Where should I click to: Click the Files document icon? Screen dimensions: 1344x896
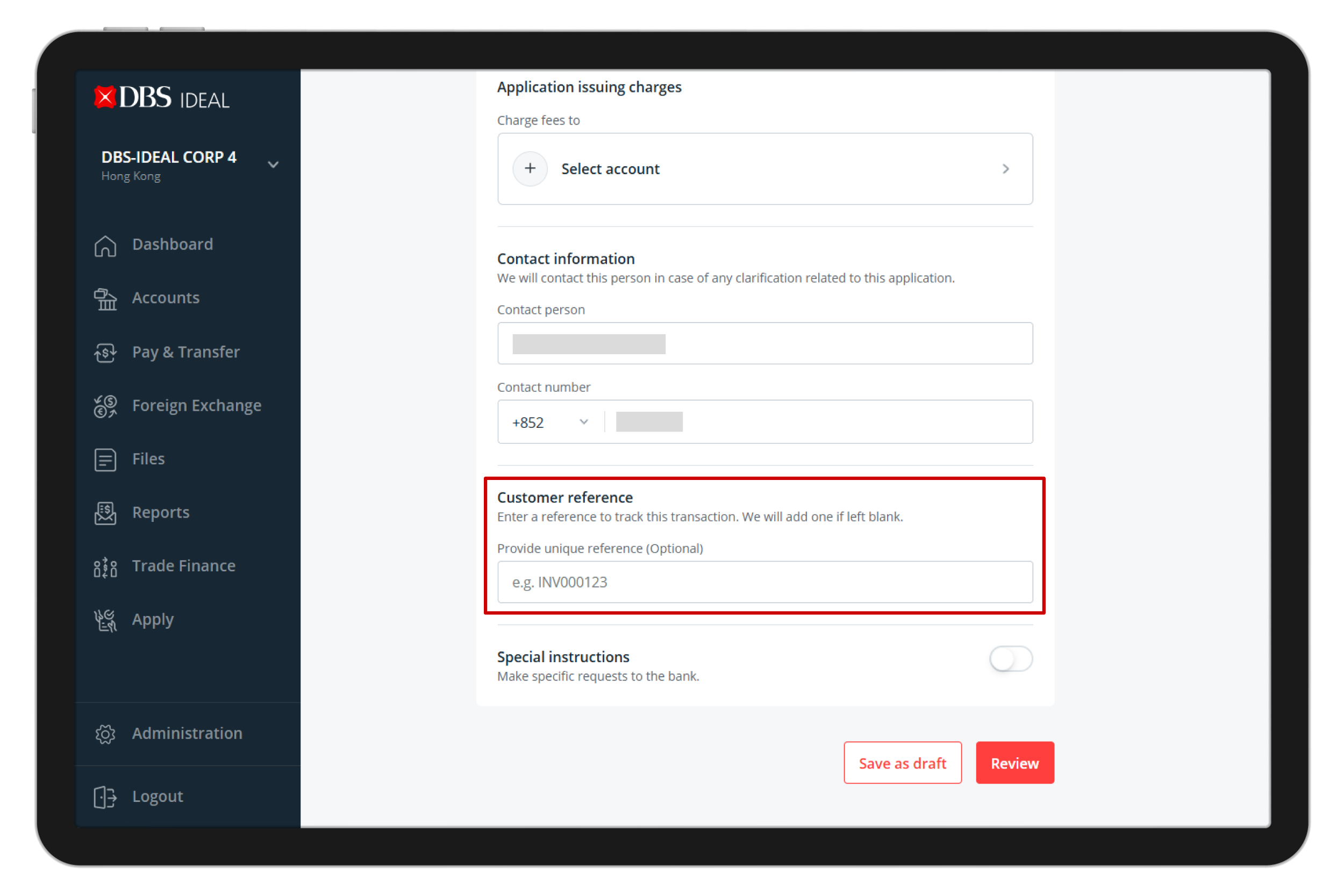(x=105, y=460)
